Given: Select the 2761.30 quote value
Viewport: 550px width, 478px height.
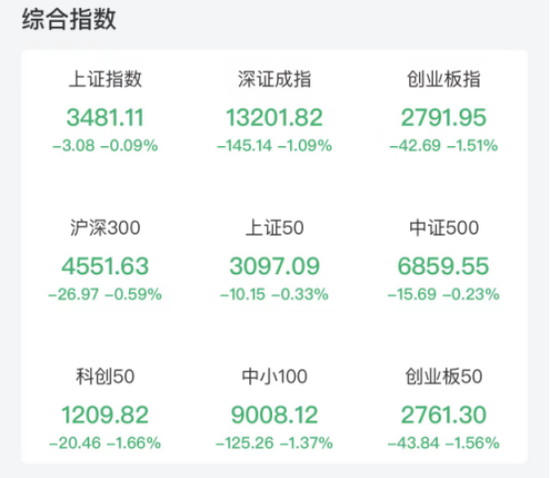Looking at the screenshot, I should [444, 415].
